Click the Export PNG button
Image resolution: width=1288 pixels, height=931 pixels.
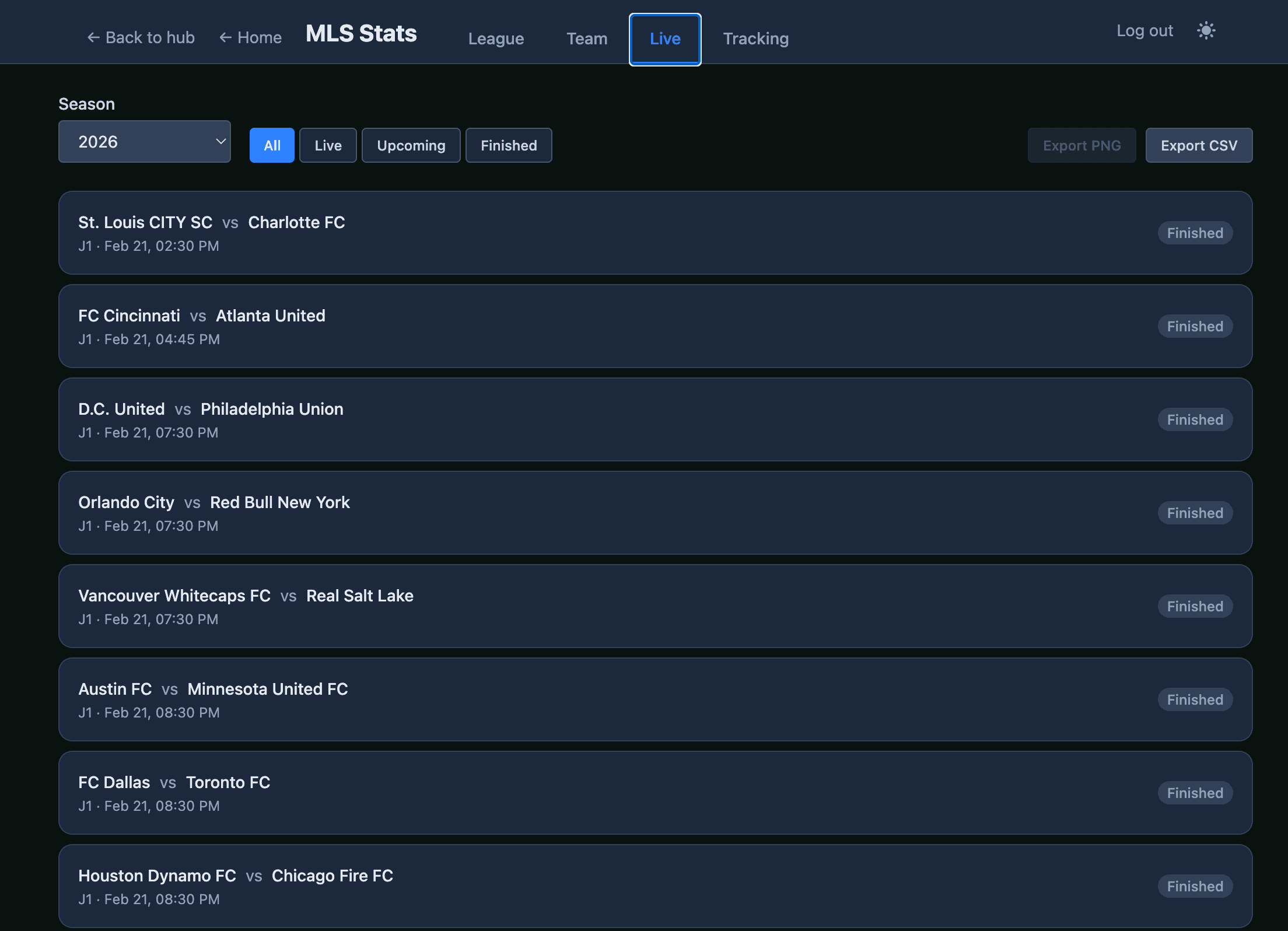pos(1082,145)
